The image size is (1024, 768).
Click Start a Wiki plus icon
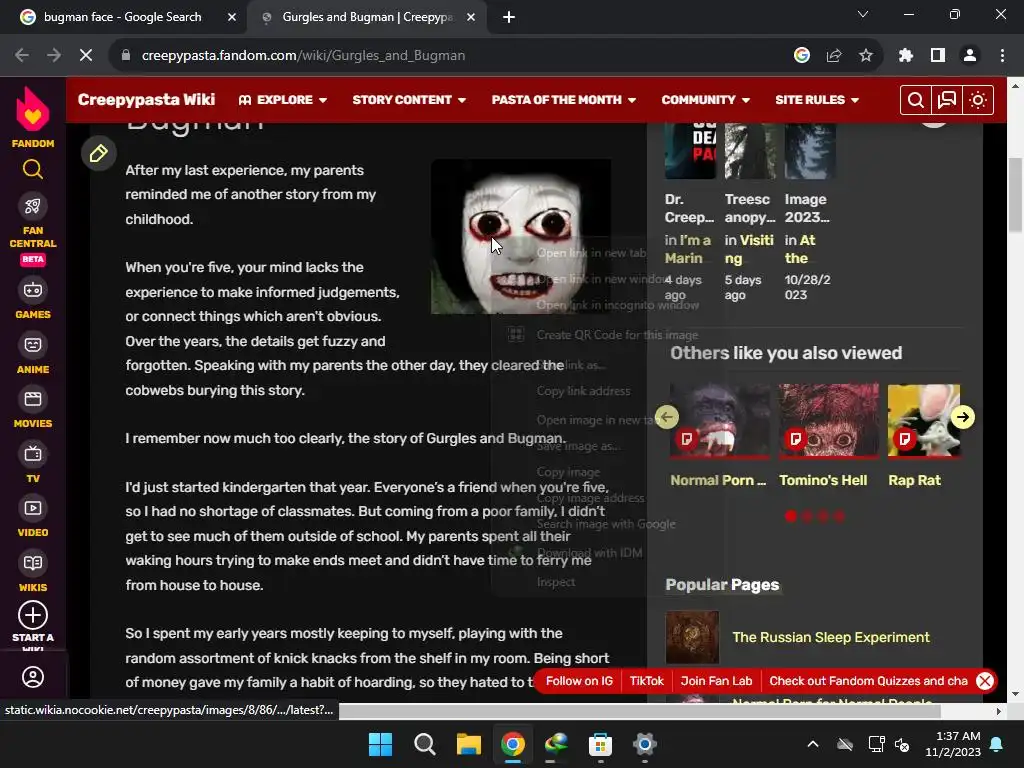33,615
